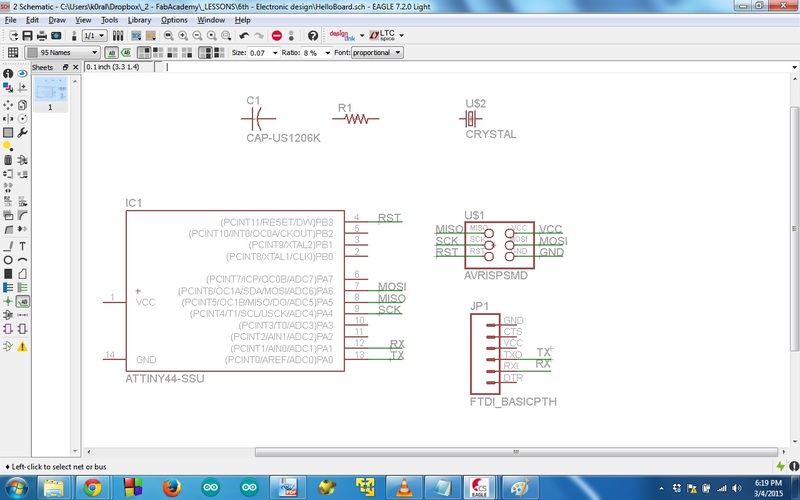800x500 pixels.
Task: Open the Help question mark icon
Action: [313, 36]
